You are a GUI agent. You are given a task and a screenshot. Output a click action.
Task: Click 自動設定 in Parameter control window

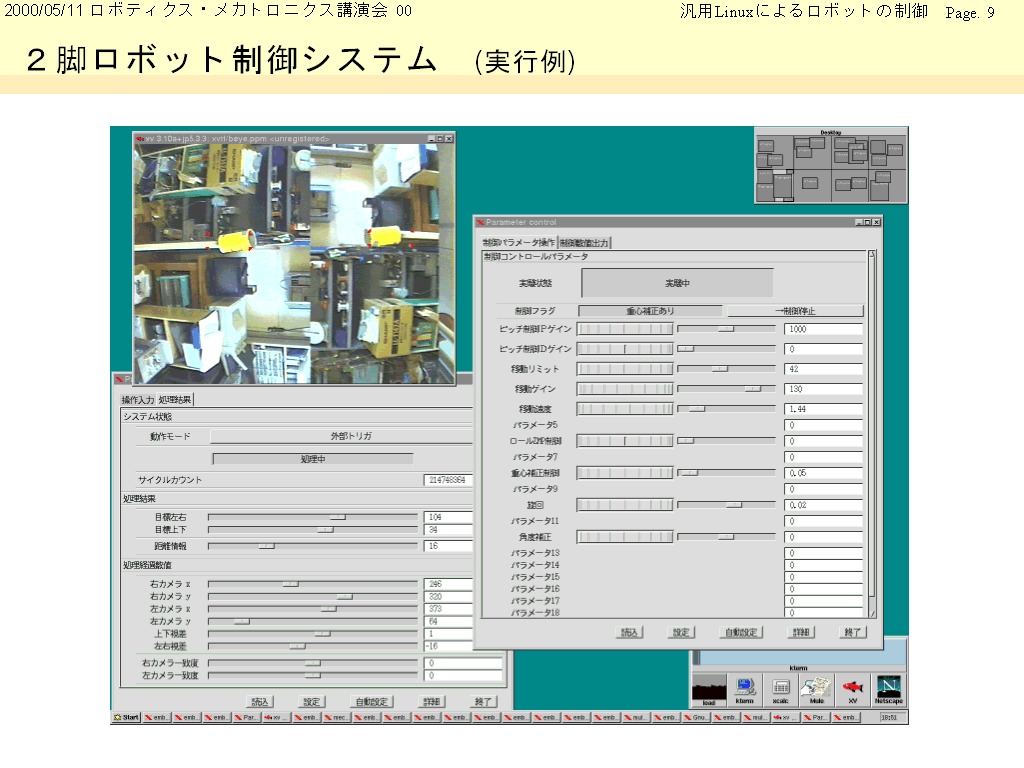[x=741, y=632]
